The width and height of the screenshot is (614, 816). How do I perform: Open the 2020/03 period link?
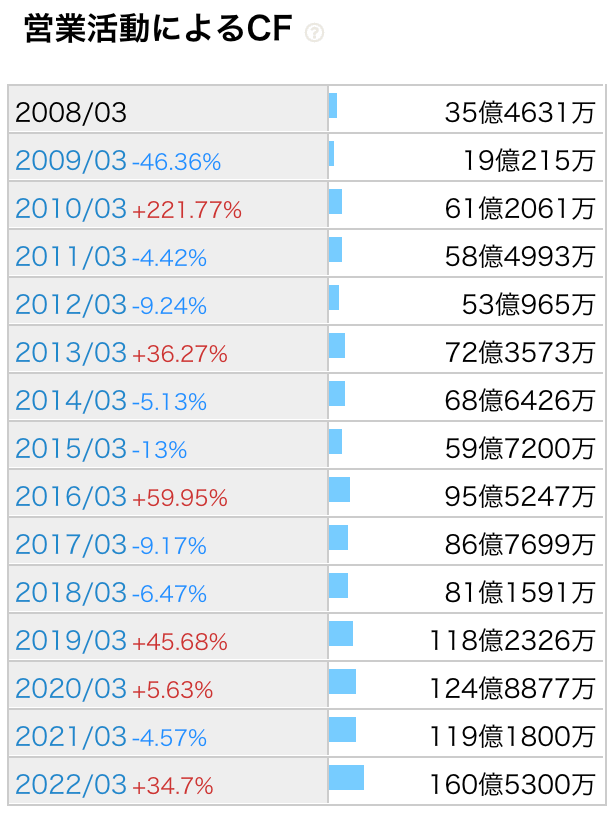[x=71, y=689]
